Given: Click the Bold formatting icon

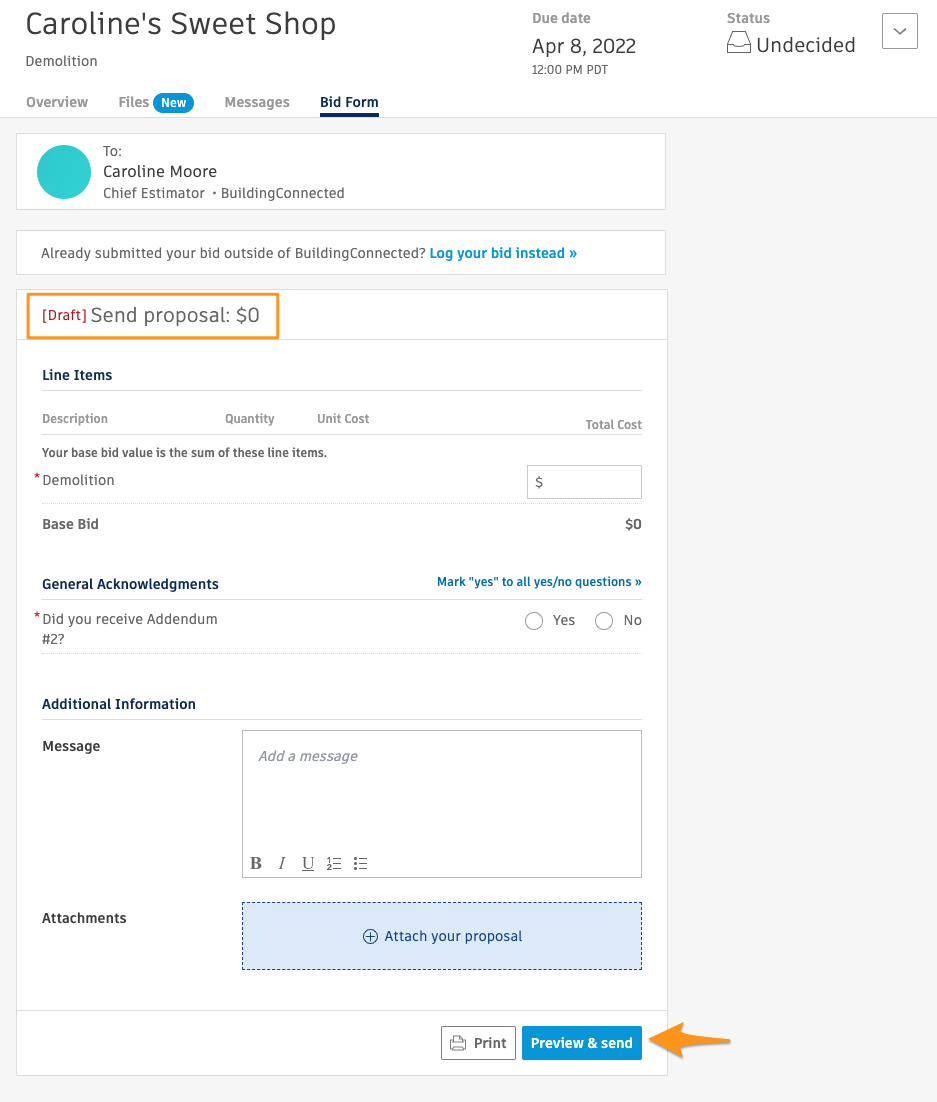Looking at the screenshot, I should (x=256, y=863).
